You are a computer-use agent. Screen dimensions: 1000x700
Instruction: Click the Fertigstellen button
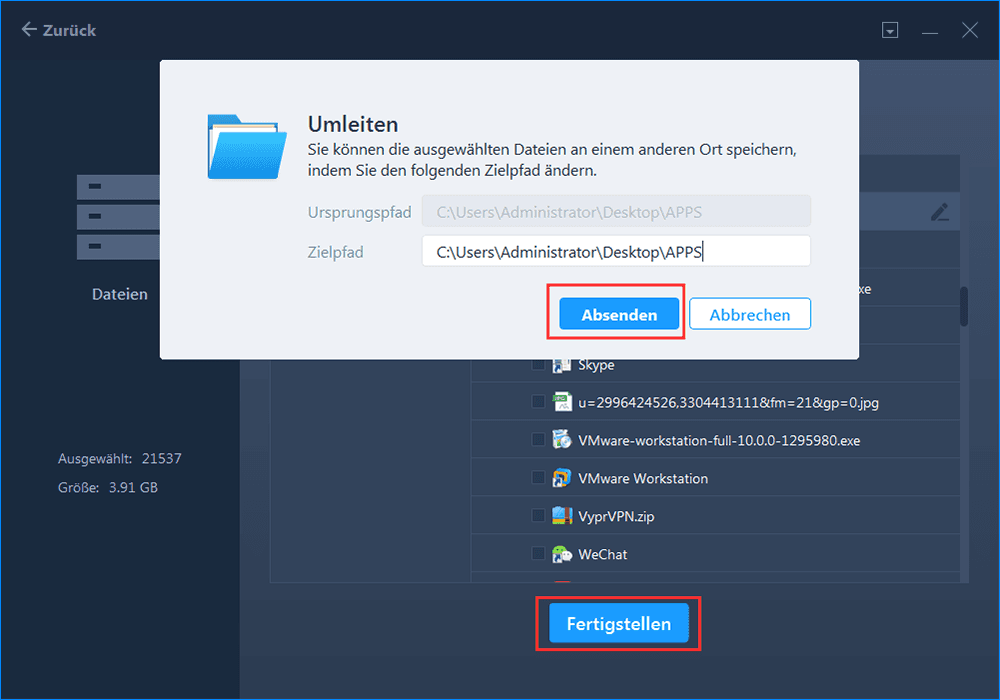point(617,623)
